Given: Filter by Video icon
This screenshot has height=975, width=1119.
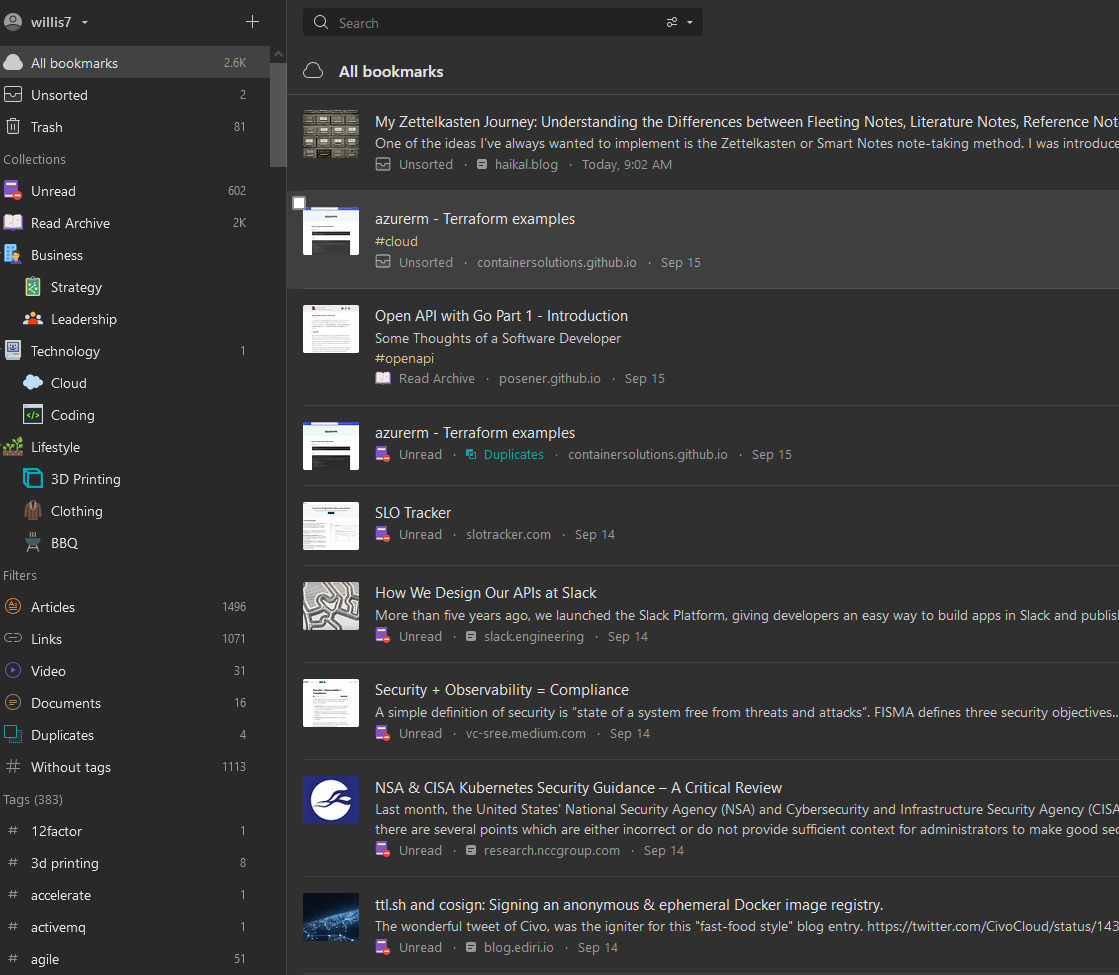Looking at the screenshot, I should click(13, 670).
